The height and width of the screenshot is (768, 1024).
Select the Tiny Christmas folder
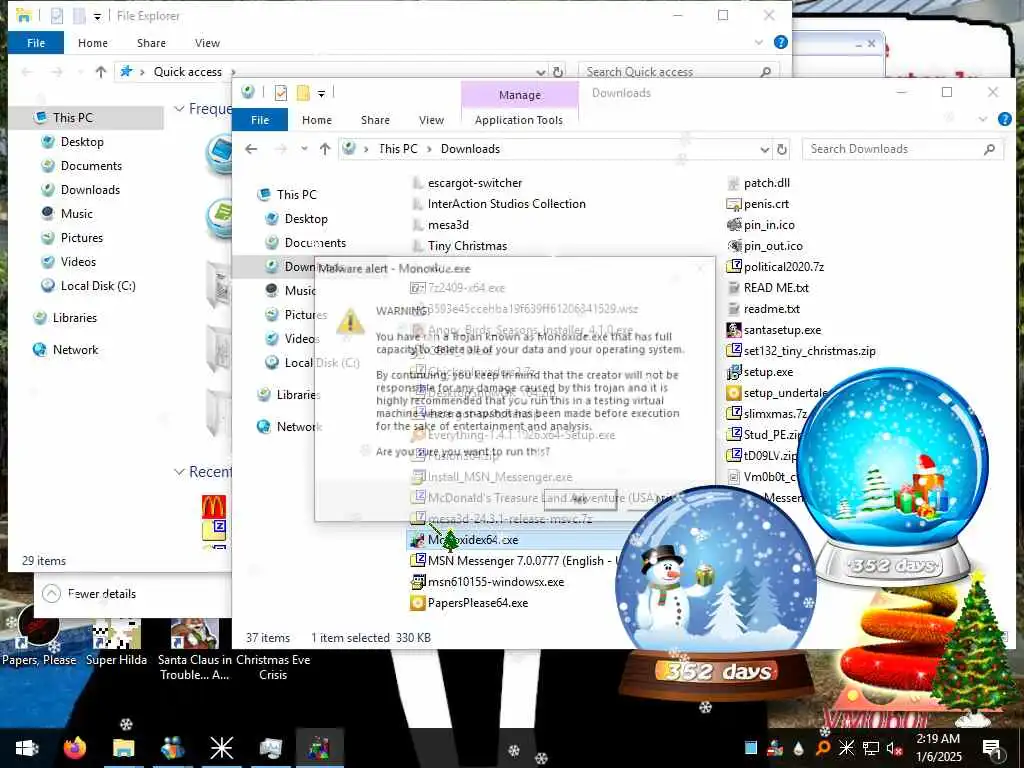click(460, 246)
